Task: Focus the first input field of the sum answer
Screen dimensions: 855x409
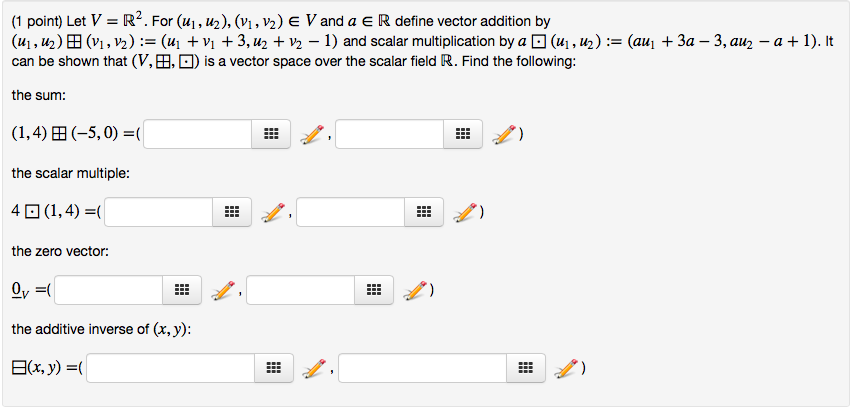Action: coord(198,134)
